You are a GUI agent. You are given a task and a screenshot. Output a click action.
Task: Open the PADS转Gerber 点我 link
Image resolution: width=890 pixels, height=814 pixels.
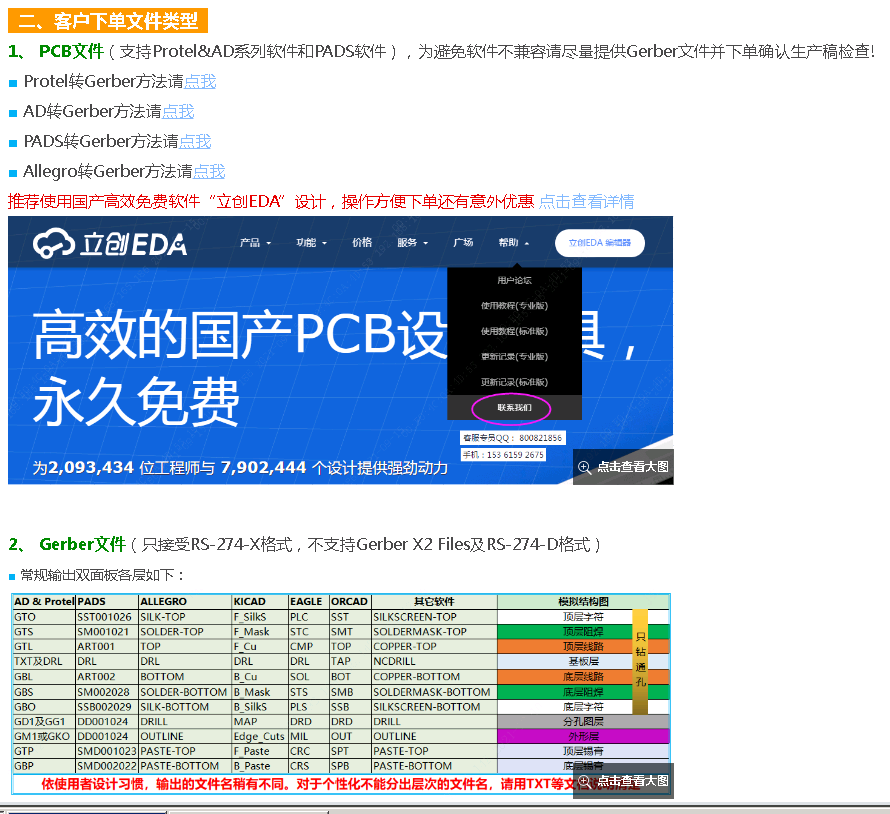(x=195, y=142)
